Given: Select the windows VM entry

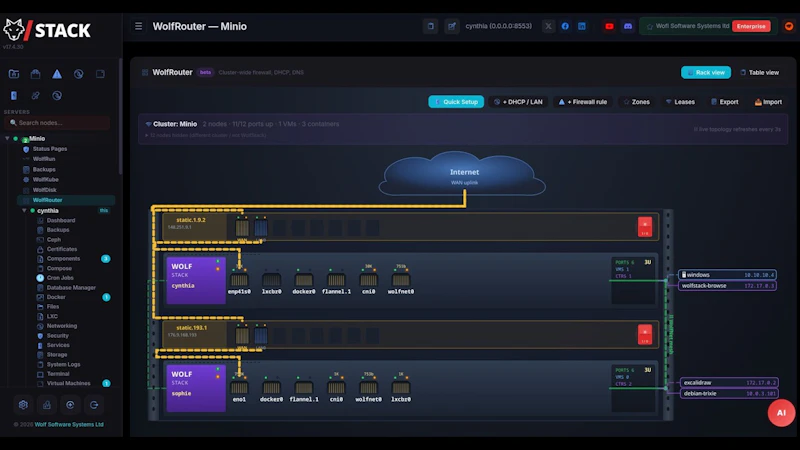Looking at the screenshot, I should coord(727,274).
